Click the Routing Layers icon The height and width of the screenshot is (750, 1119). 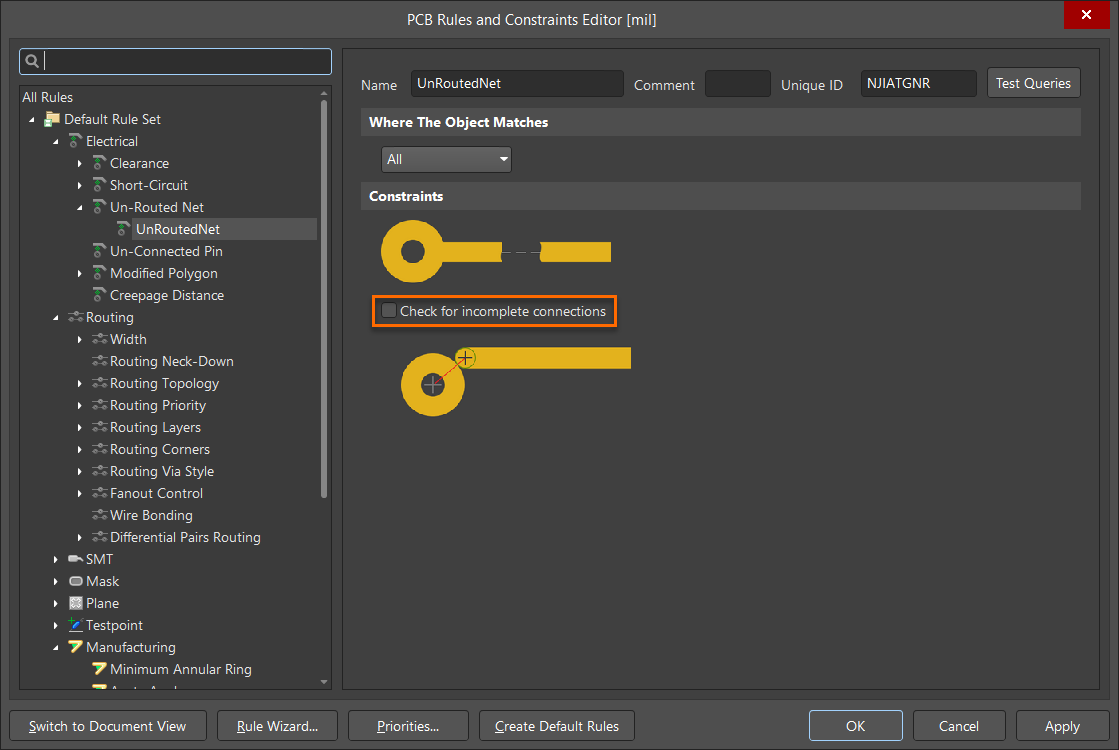(99, 427)
